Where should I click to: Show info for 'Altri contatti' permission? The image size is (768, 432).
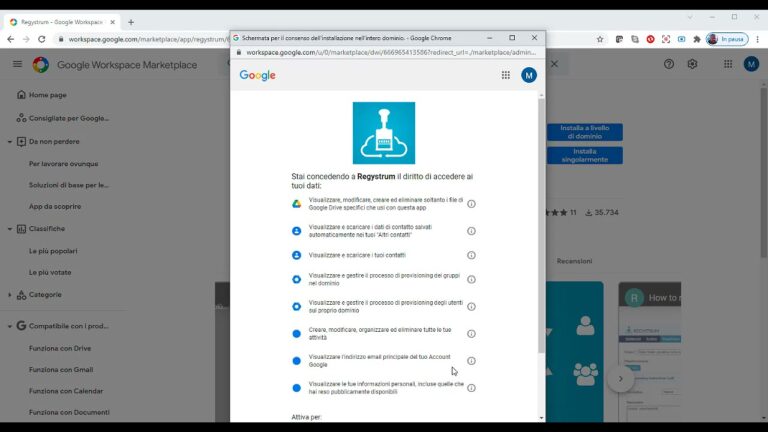click(x=471, y=231)
